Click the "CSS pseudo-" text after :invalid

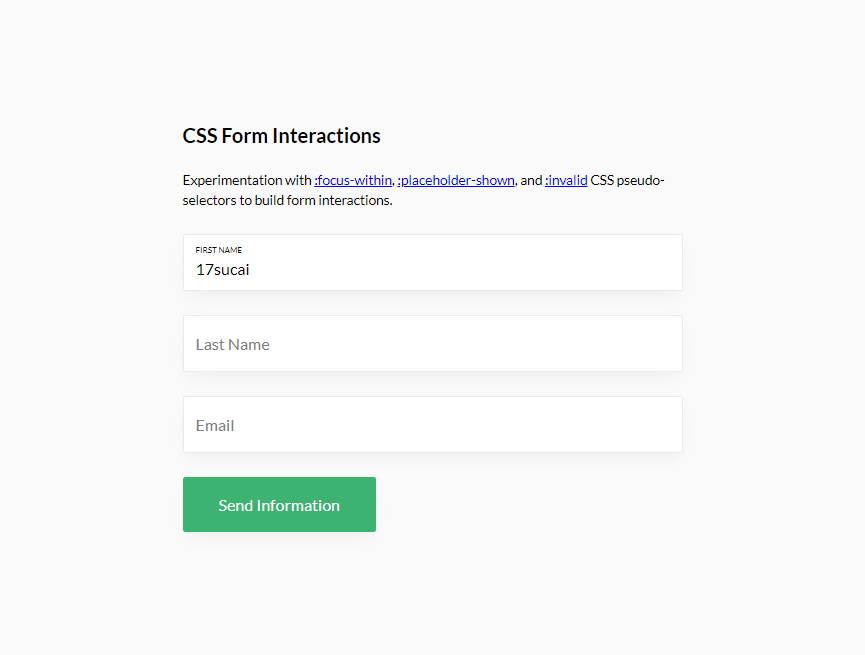pos(627,181)
